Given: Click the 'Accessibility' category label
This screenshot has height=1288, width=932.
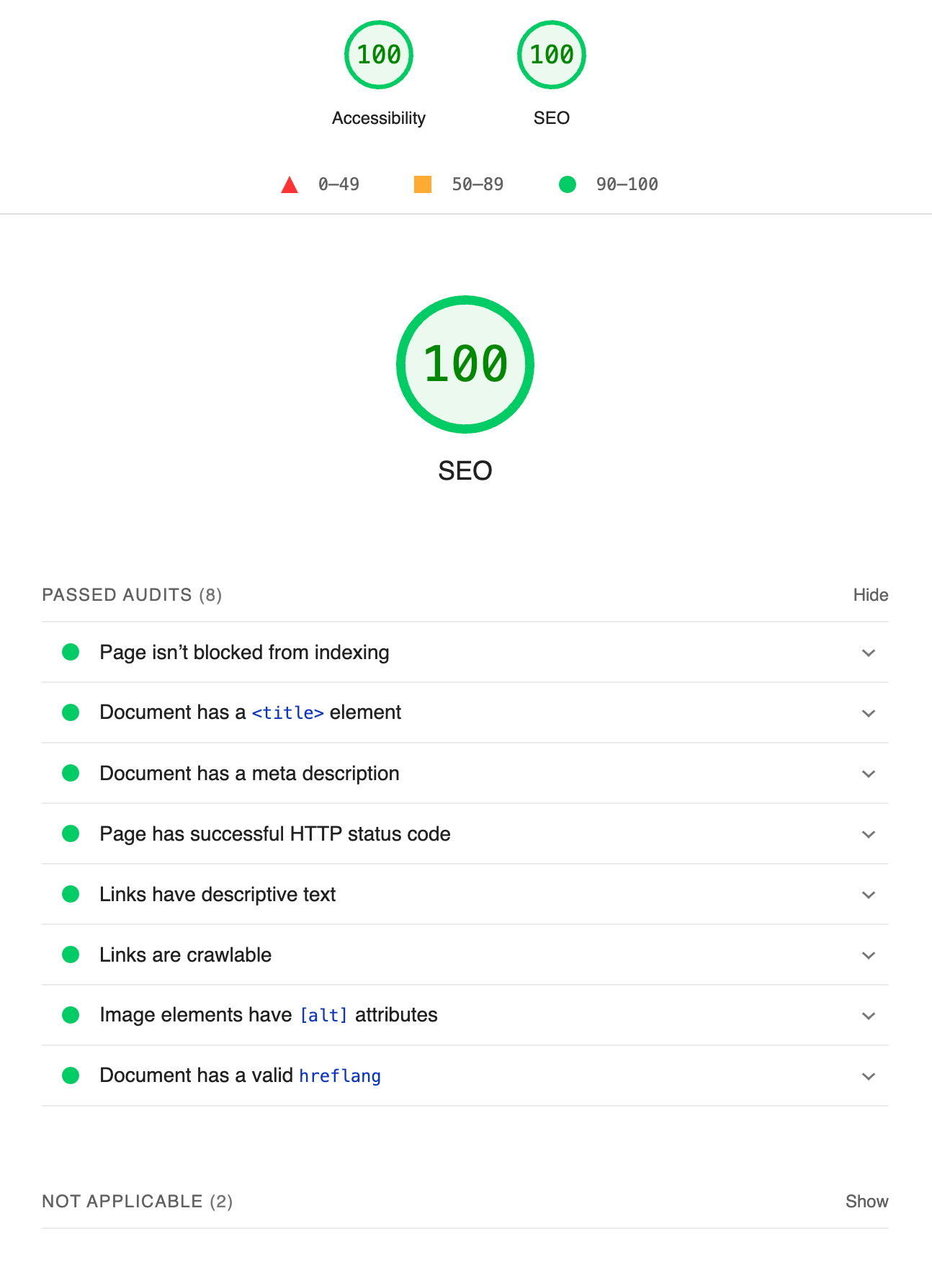Looking at the screenshot, I should (379, 118).
